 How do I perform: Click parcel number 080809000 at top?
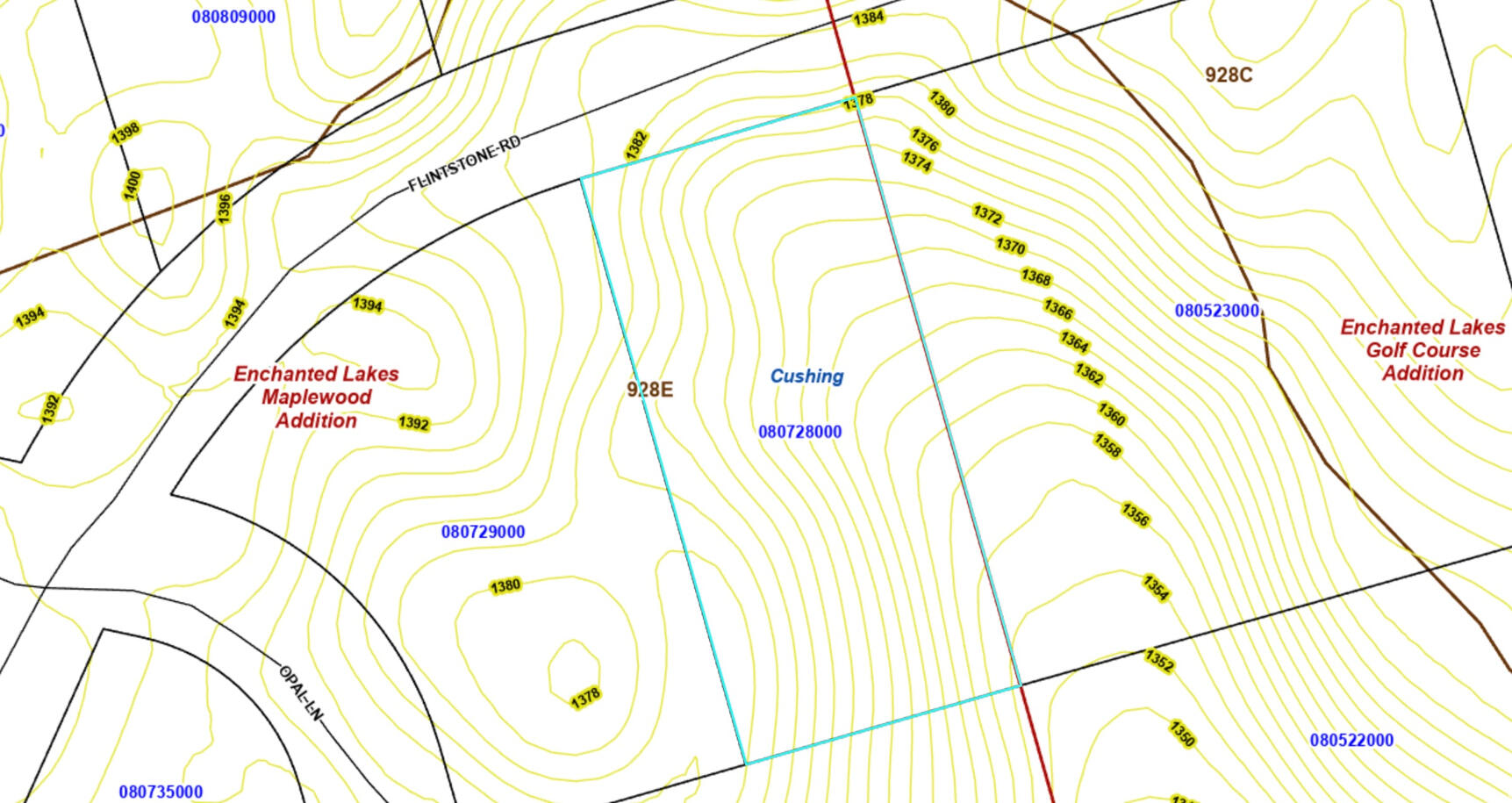point(233,16)
